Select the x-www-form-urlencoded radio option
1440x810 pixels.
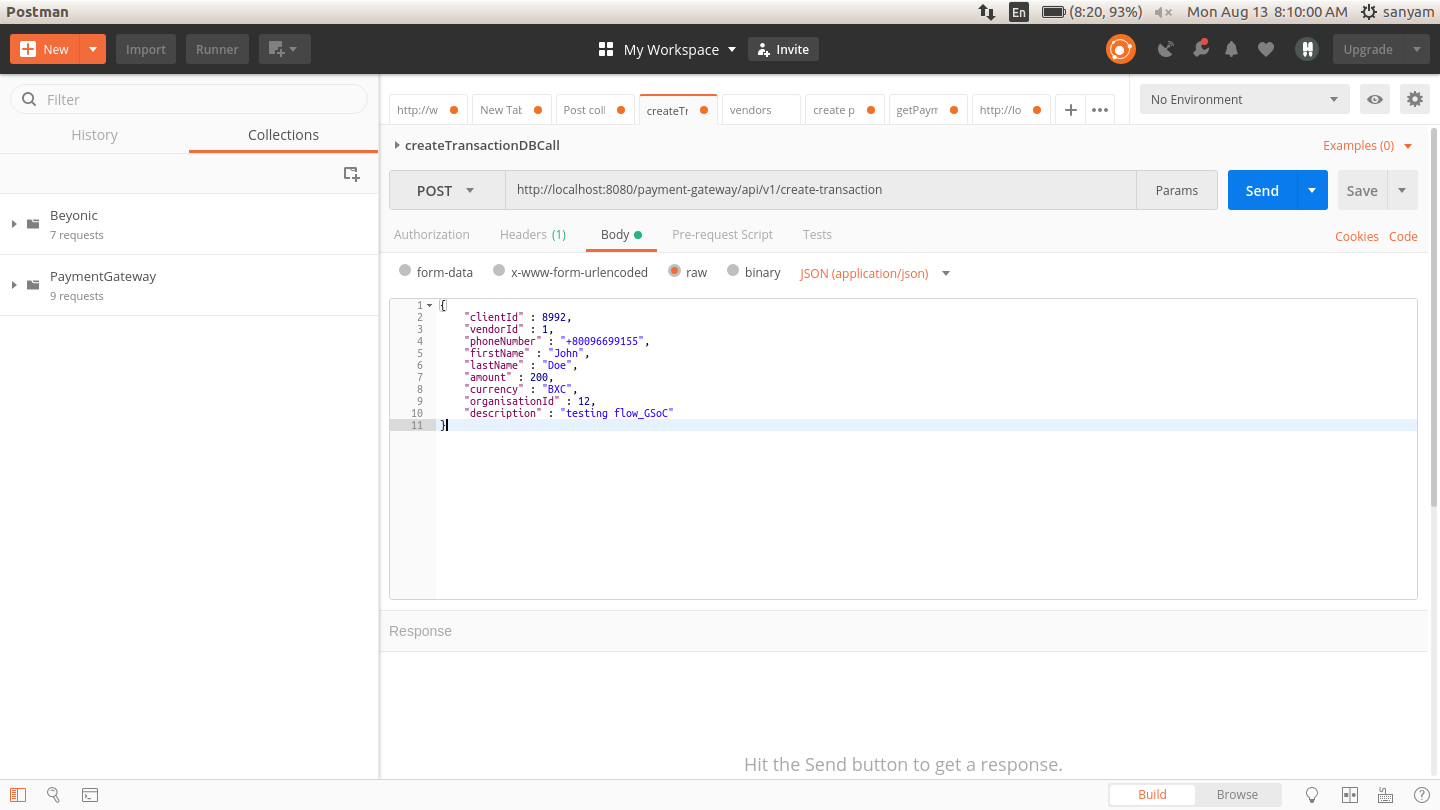coord(499,271)
